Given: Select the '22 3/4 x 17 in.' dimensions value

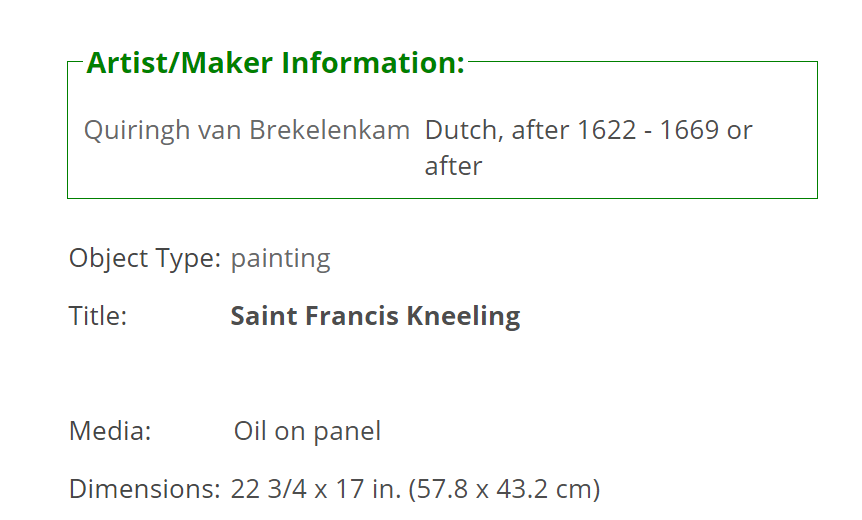Looking at the screenshot, I should coord(316,489).
